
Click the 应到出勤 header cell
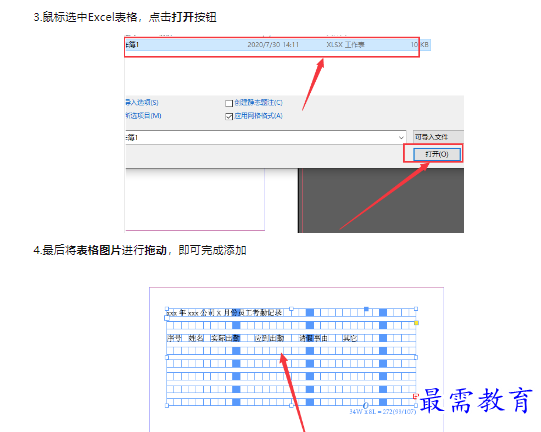[269, 338]
